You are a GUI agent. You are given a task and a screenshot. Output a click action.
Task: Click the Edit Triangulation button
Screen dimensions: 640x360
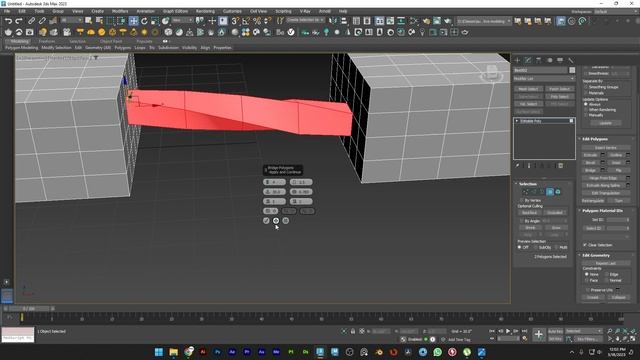605,193
